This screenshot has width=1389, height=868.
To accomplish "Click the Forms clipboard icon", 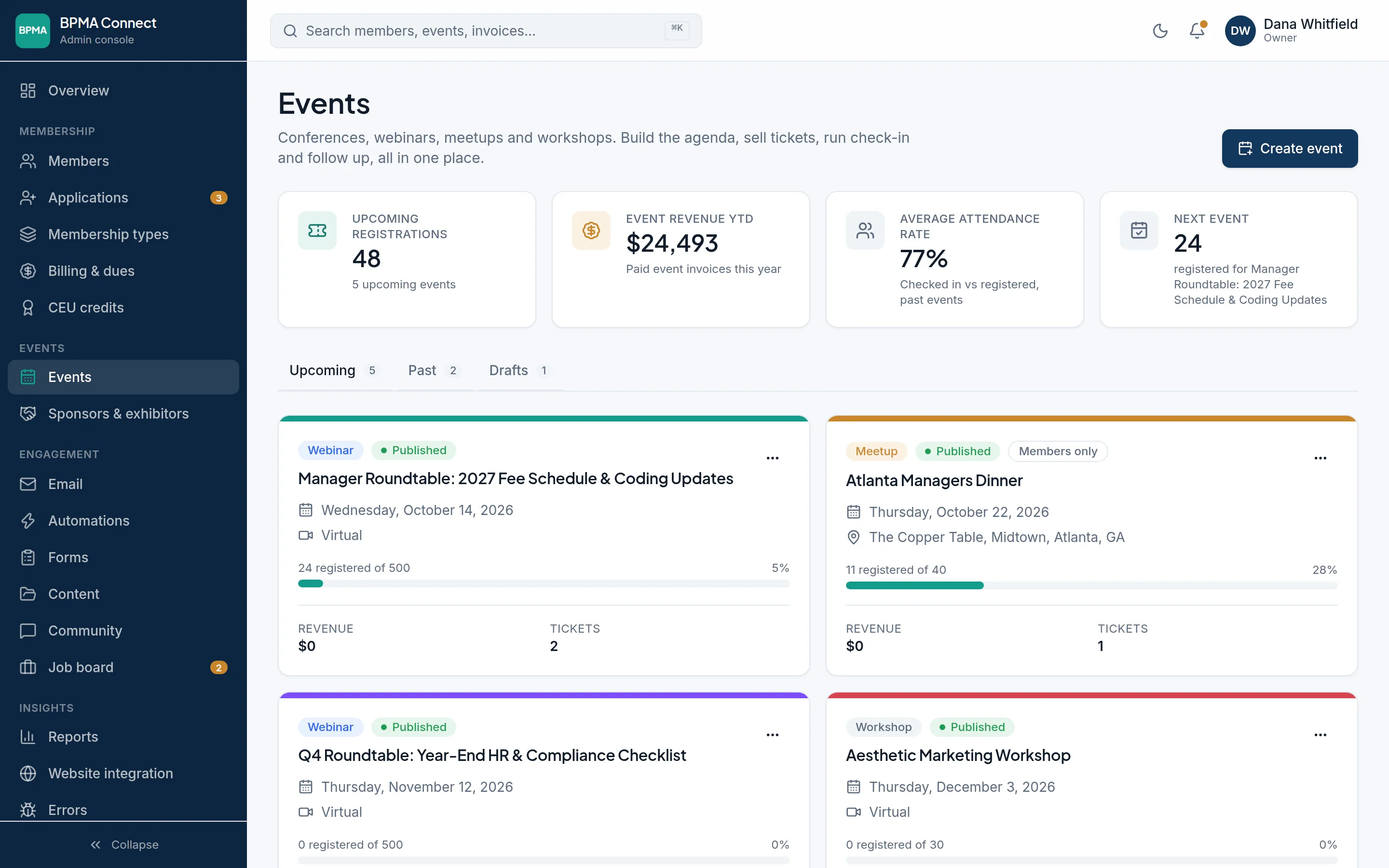I will coord(28,557).
